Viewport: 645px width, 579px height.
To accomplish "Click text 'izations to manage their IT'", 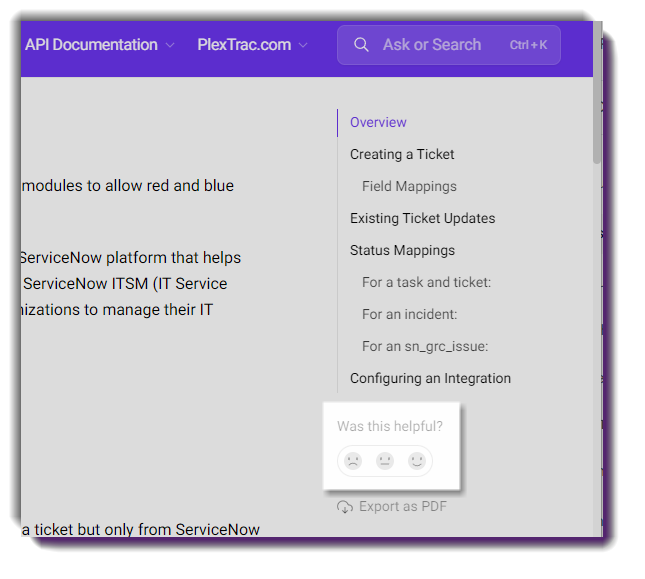I will (117, 310).
